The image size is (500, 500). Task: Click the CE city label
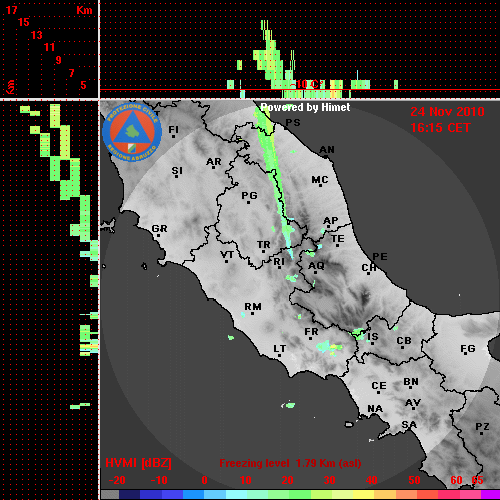click(379, 386)
